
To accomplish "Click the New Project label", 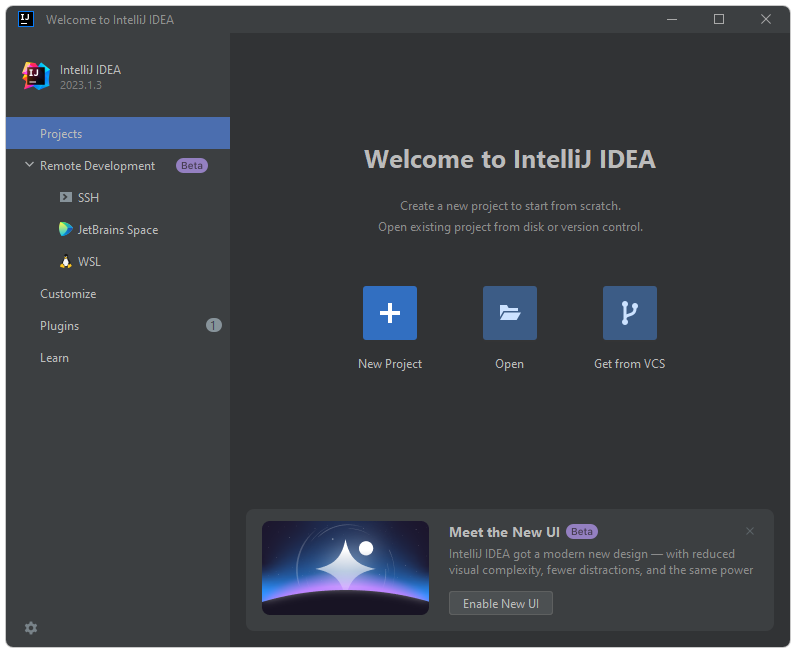I will coord(390,364).
